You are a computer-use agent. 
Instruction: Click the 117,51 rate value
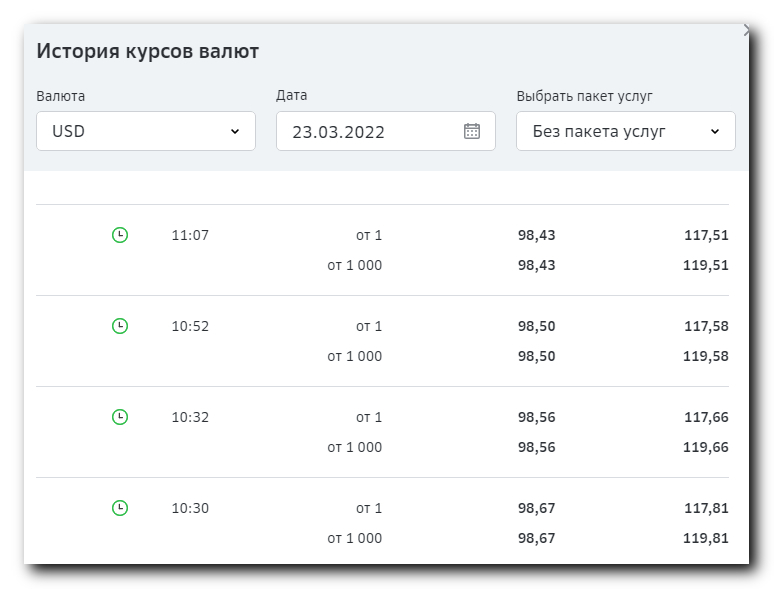point(706,235)
